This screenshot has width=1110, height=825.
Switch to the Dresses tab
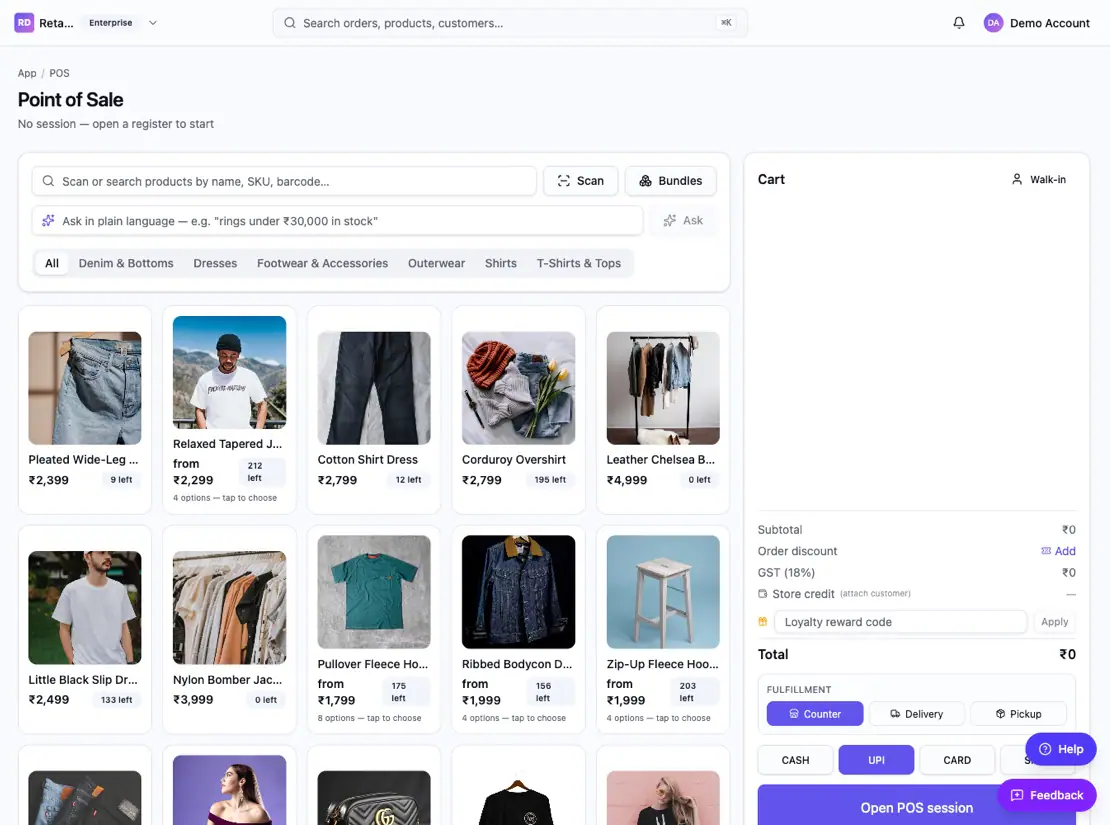pyautogui.click(x=215, y=263)
